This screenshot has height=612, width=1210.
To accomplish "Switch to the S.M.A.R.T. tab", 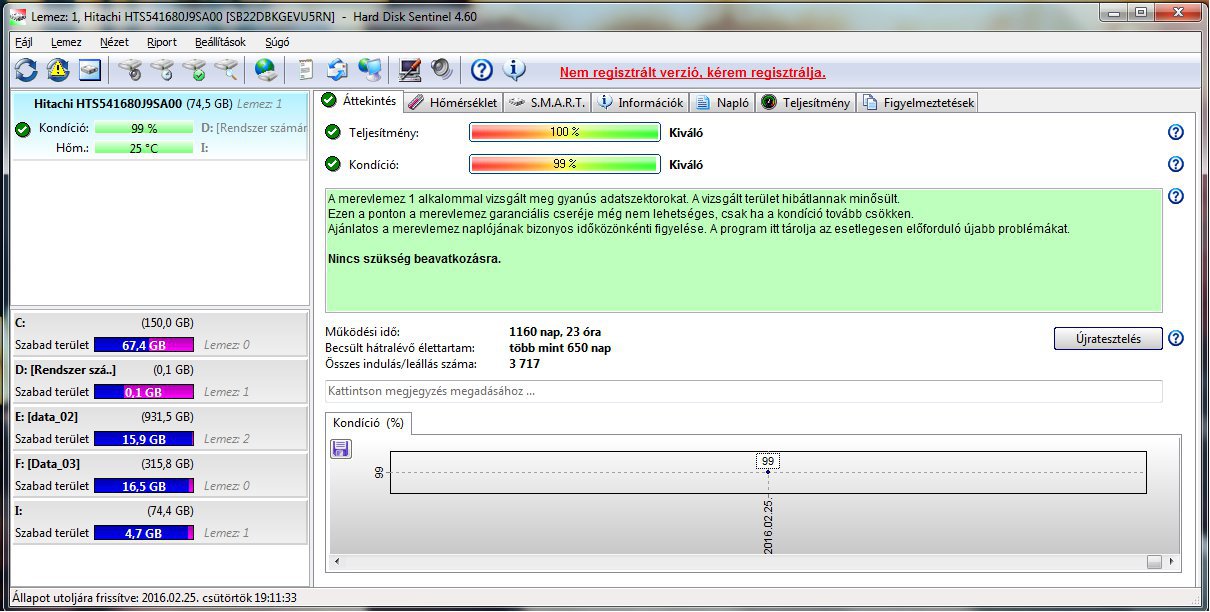I will pos(546,102).
